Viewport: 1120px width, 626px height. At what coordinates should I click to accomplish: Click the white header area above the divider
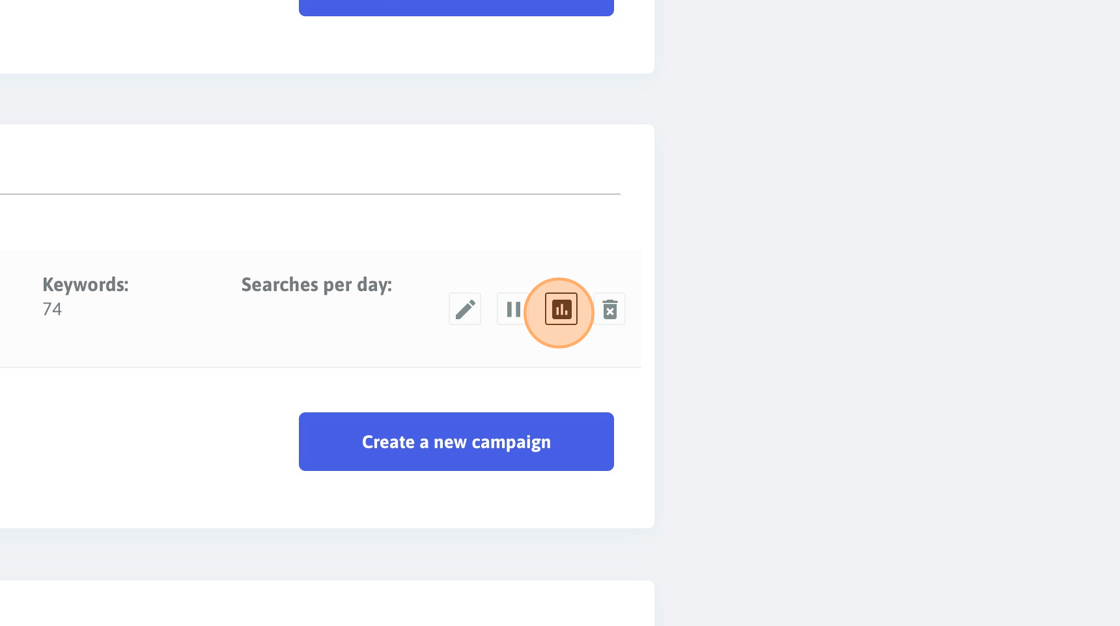pyautogui.click(x=310, y=159)
